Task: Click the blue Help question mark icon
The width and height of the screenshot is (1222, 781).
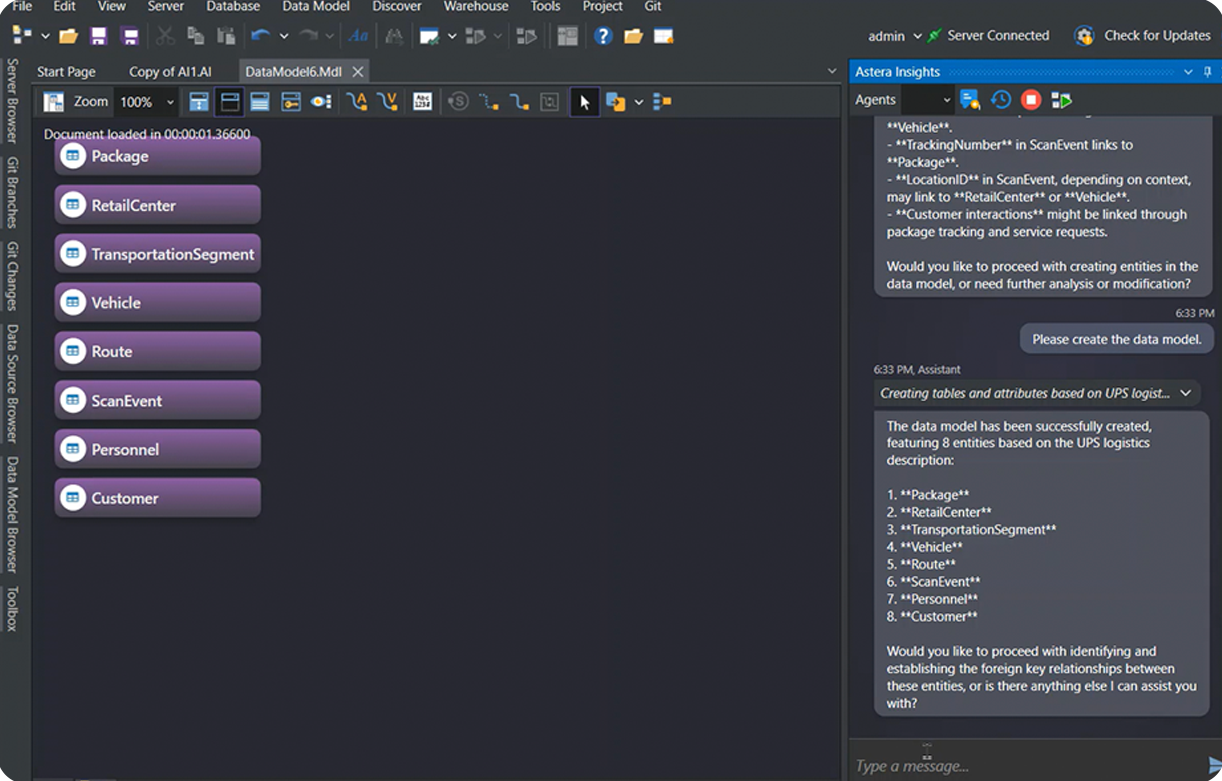Action: click(x=602, y=36)
